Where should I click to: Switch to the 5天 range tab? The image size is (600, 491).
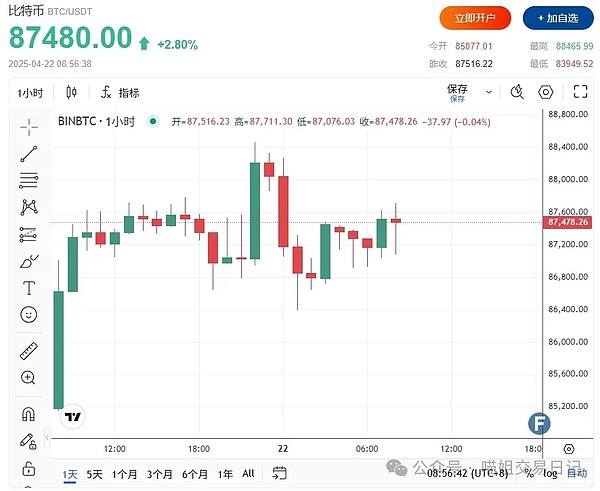95,473
